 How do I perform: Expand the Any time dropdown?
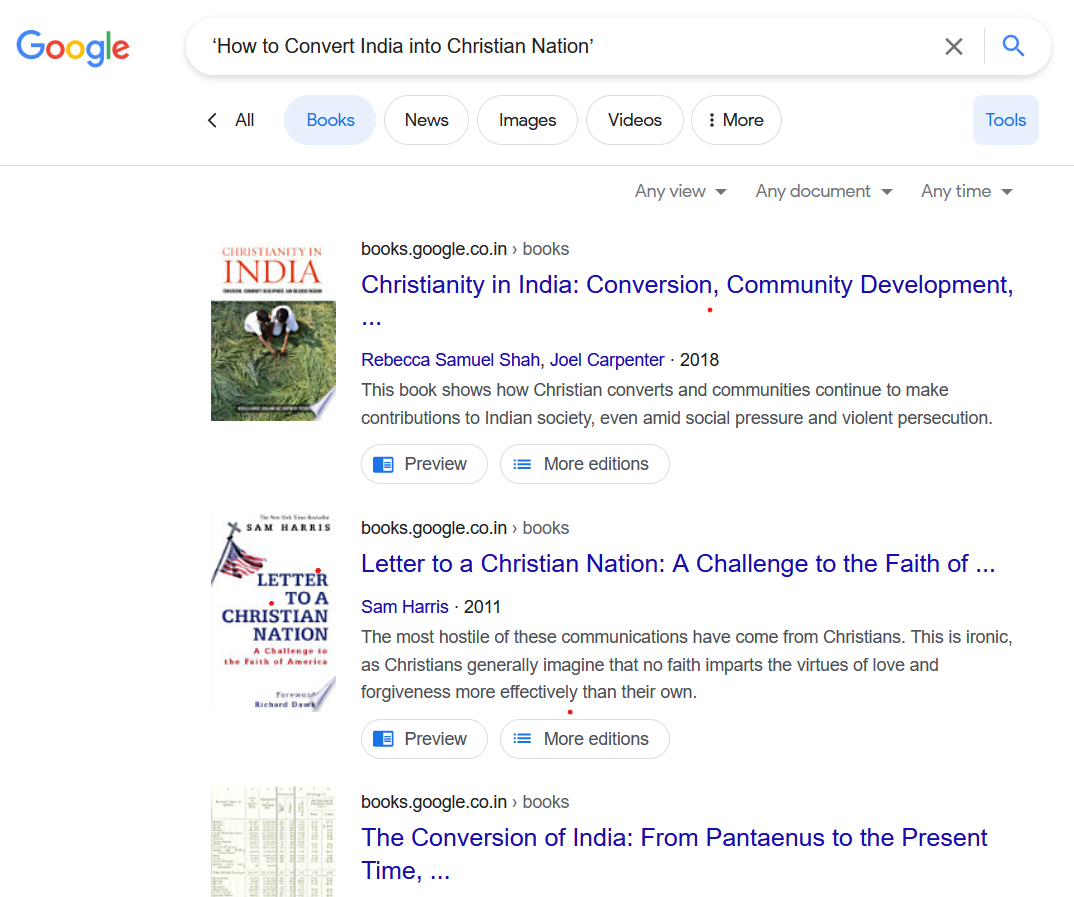966,191
